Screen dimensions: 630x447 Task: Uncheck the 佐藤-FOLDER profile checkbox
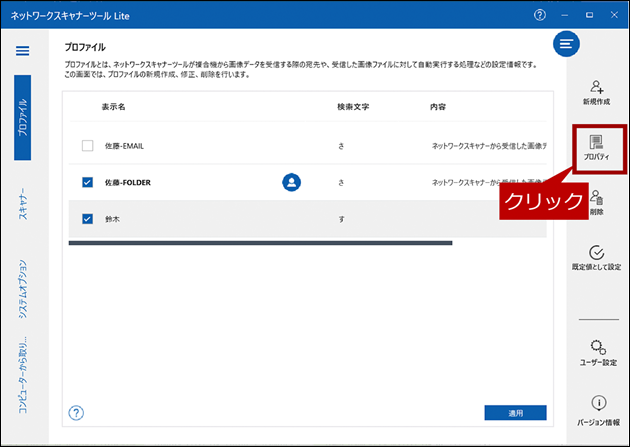point(87,182)
